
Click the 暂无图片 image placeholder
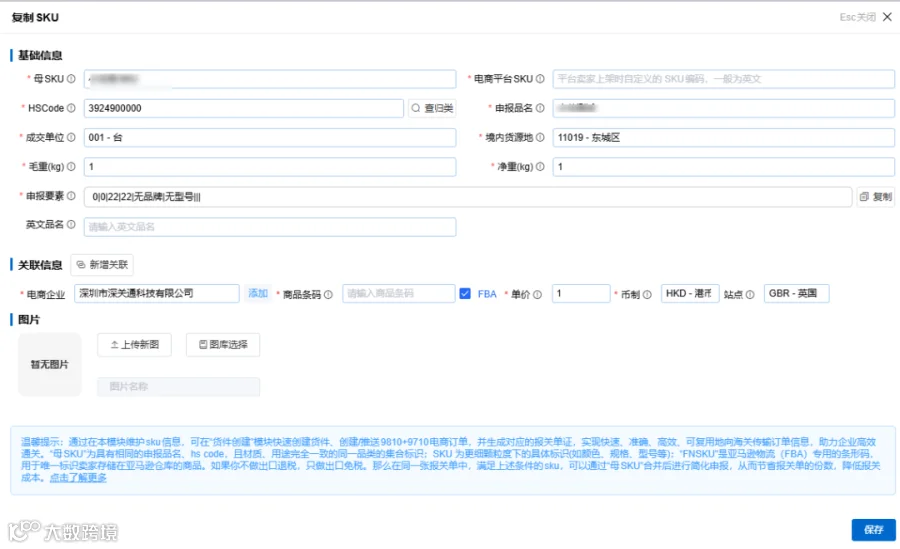click(x=49, y=365)
